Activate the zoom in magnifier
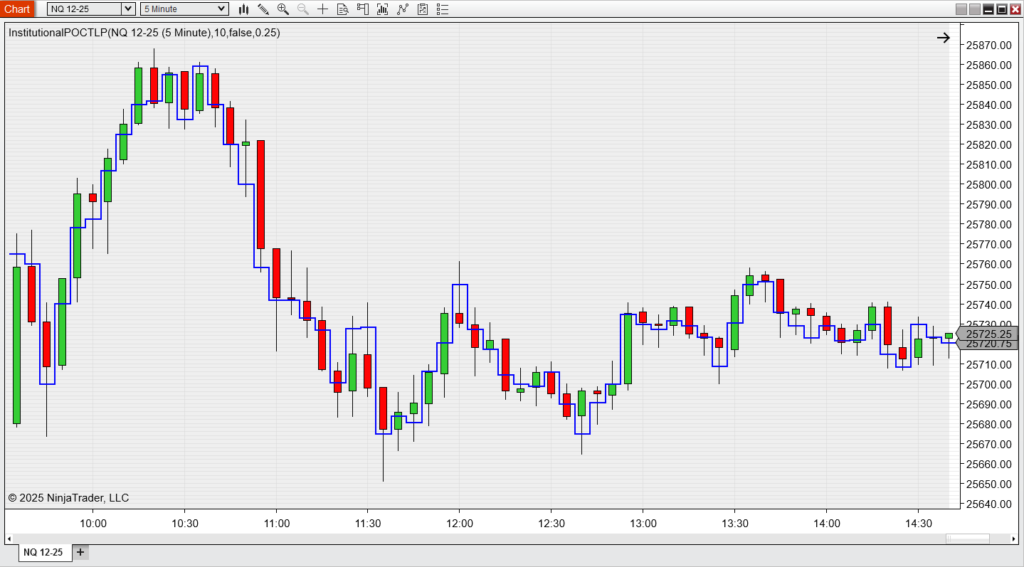This screenshot has height=567, width=1024. [x=283, y=9]
